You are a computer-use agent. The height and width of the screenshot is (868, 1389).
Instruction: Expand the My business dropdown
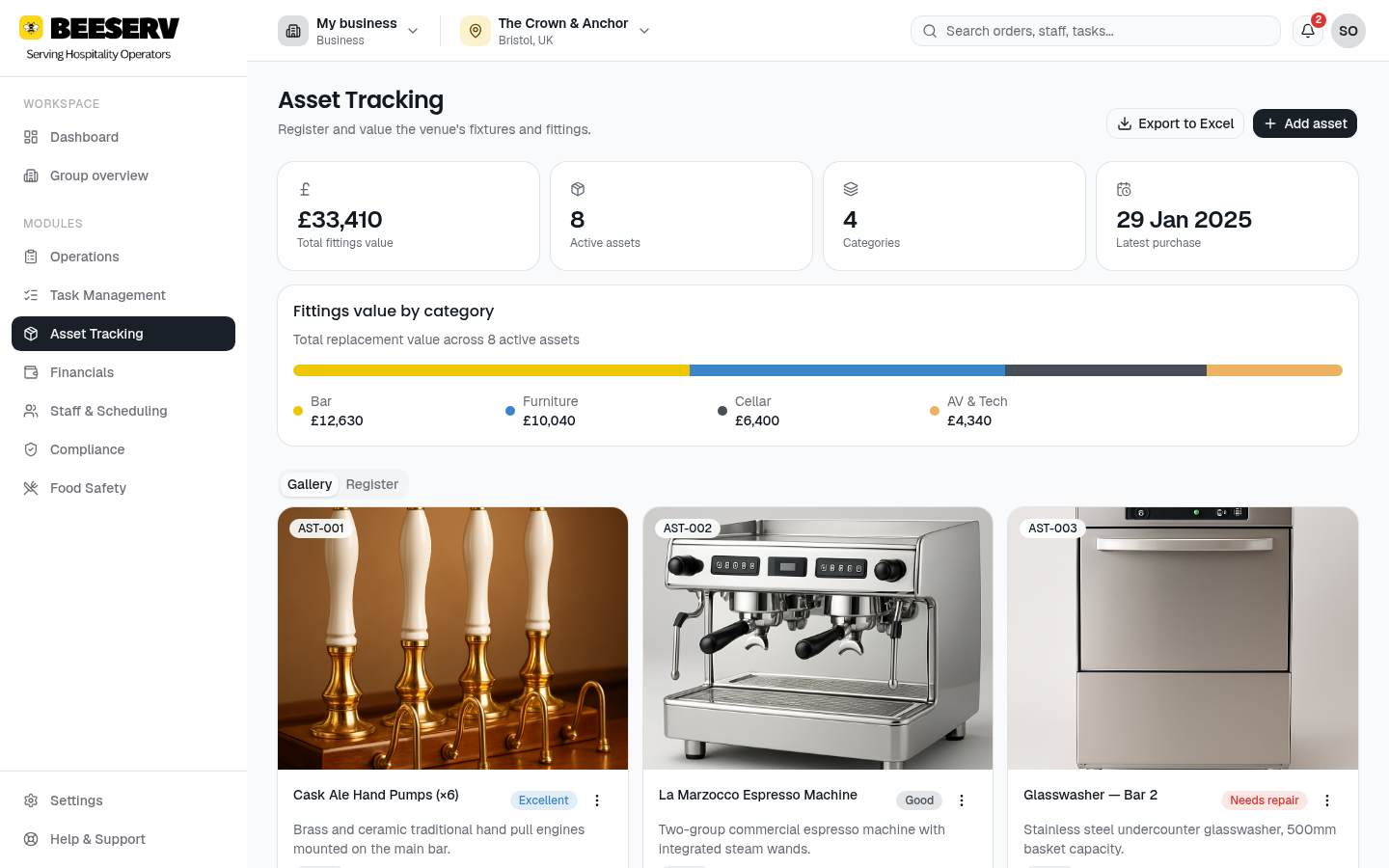(349, 31)
